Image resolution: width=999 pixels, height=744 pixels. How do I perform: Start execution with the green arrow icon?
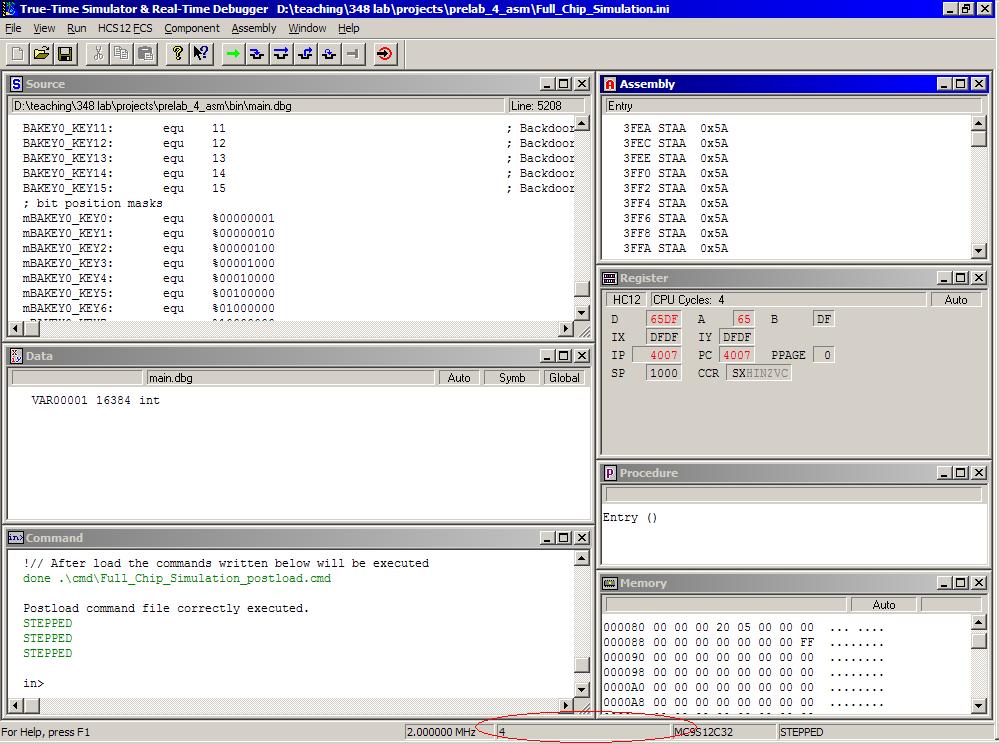click(x=233, y=54)
